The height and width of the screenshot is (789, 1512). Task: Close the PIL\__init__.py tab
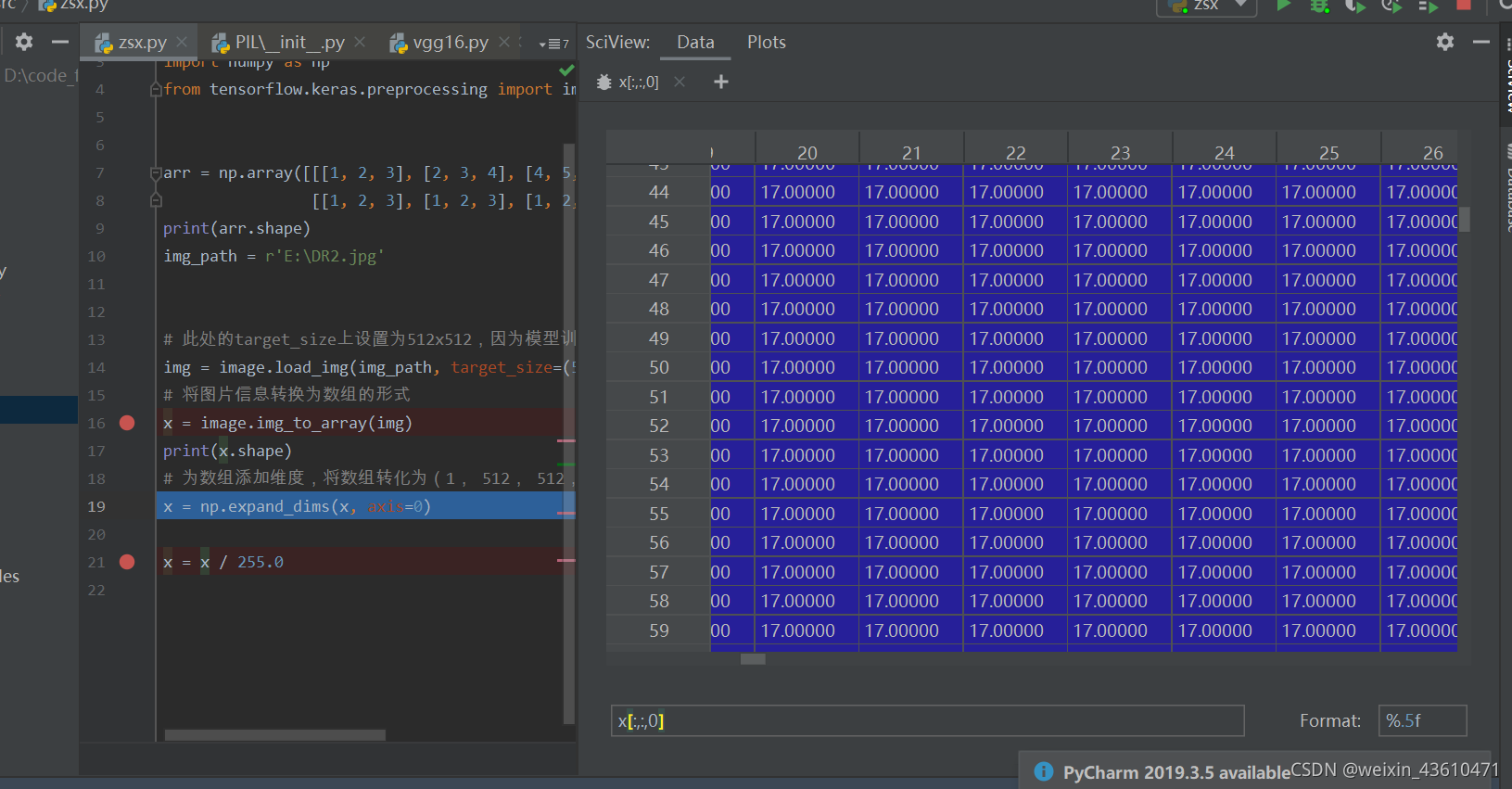[360, 42]
